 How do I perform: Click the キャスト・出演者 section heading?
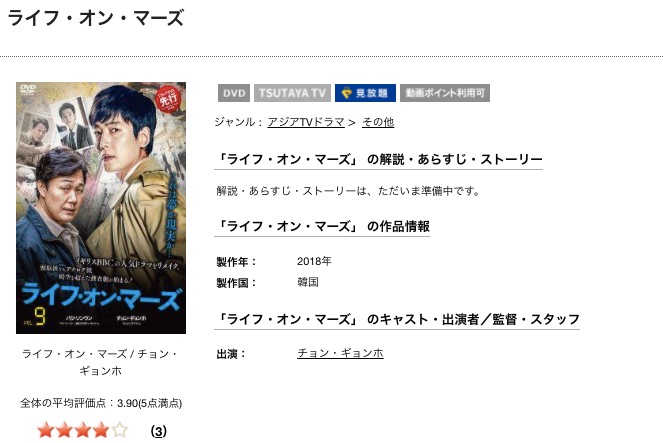(x=397, y=319)
